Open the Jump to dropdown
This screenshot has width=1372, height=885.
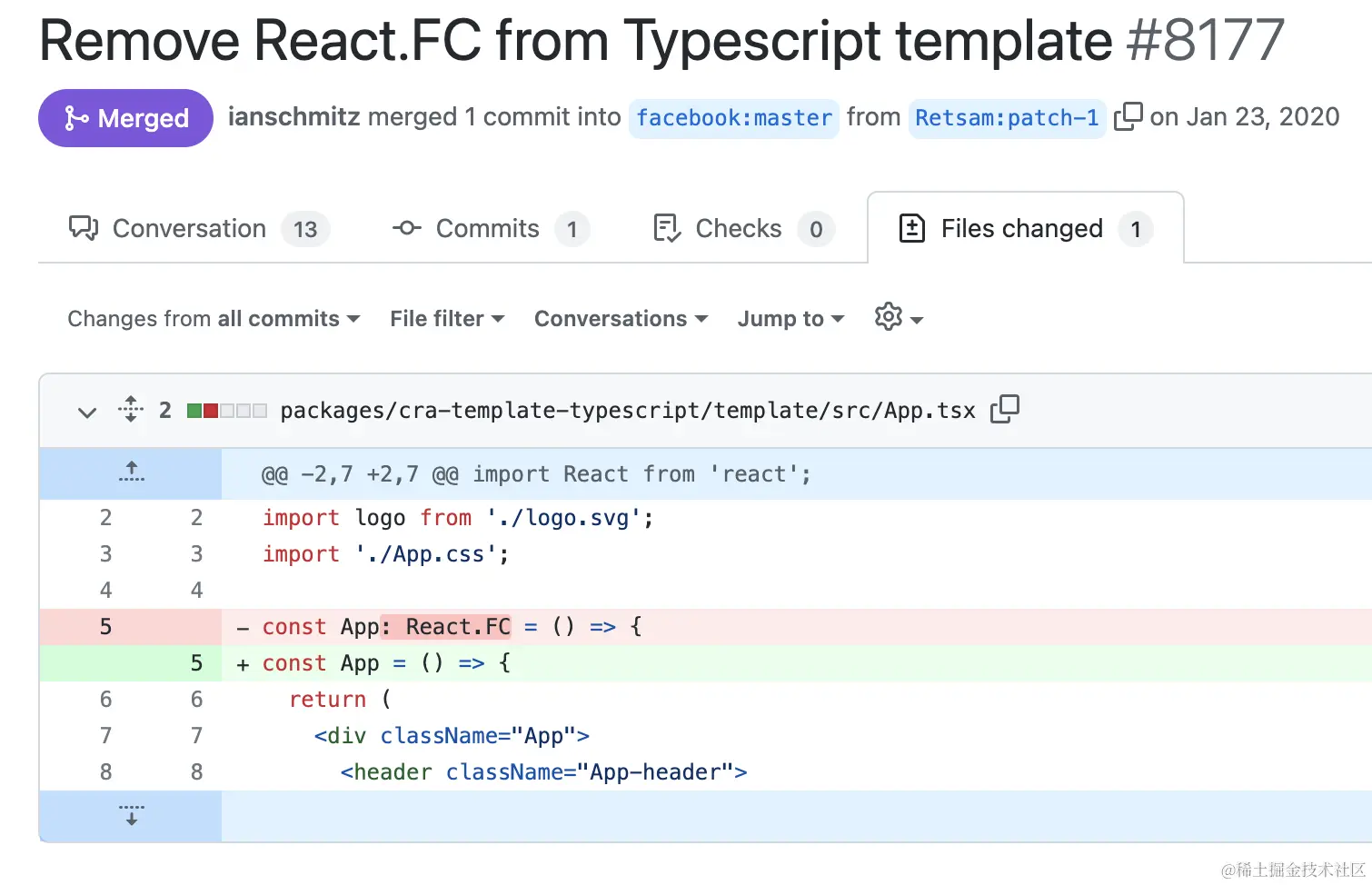[790, 319]
